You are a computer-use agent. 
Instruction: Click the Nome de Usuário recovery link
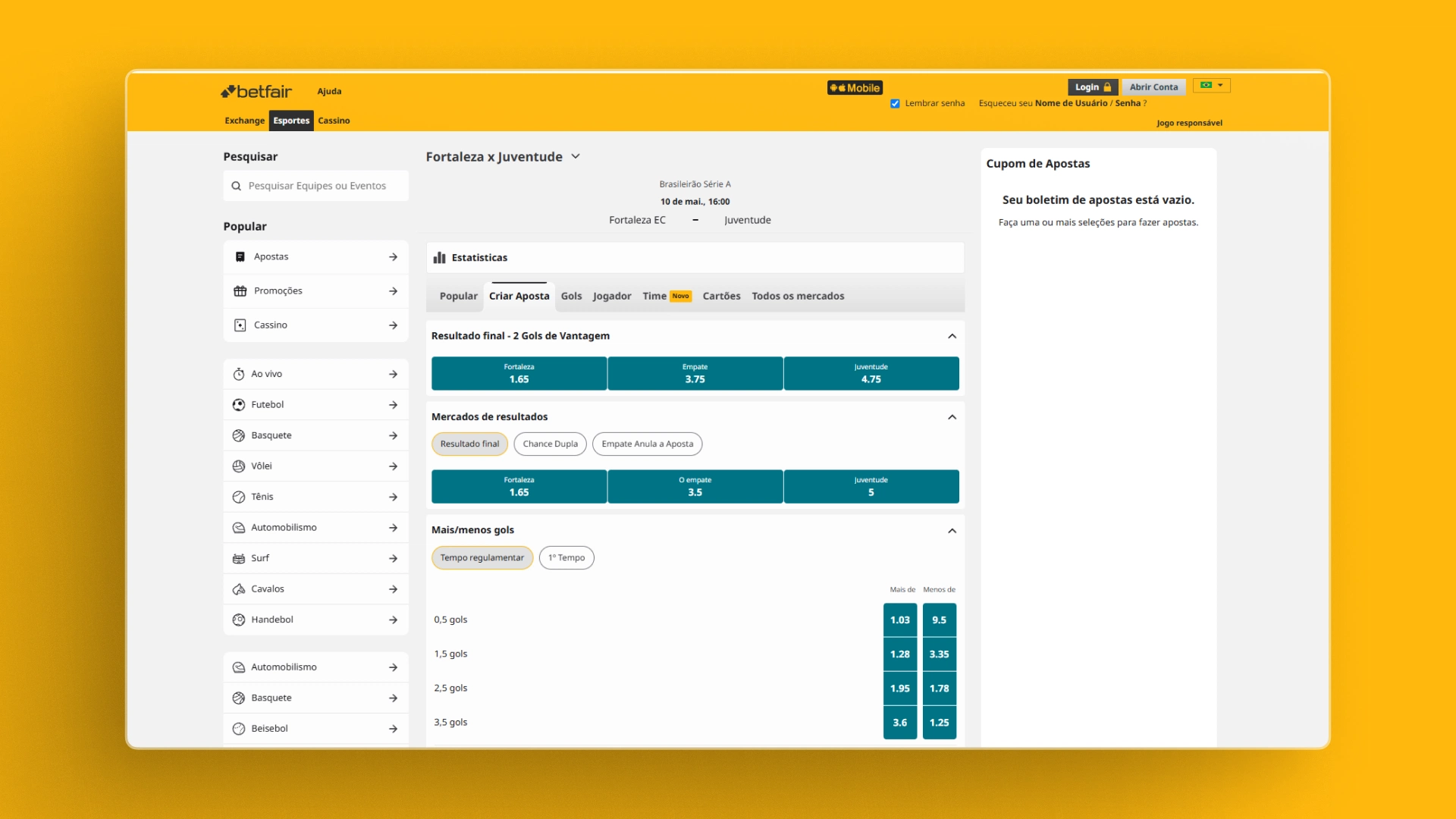click(x=1071, y=104)
